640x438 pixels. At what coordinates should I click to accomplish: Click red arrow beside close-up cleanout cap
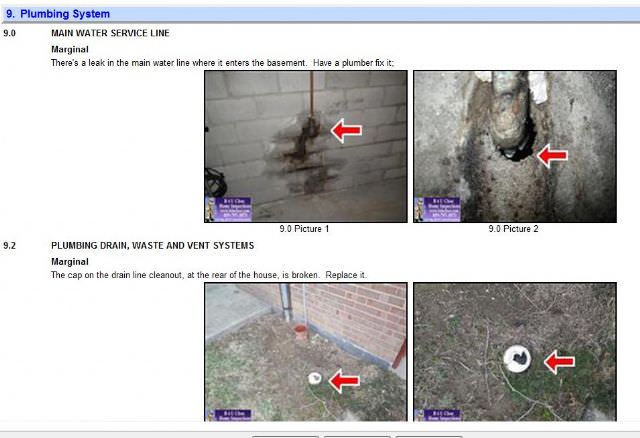coord(559,360)
